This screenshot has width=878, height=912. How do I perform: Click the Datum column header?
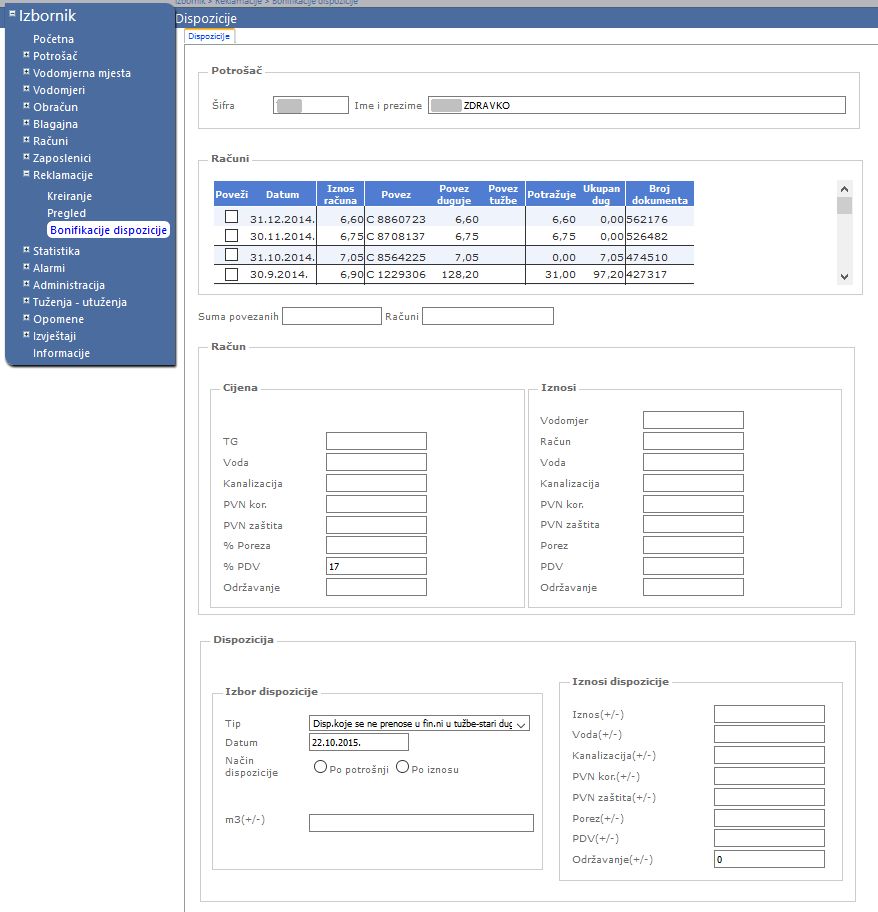click(283, 194)
